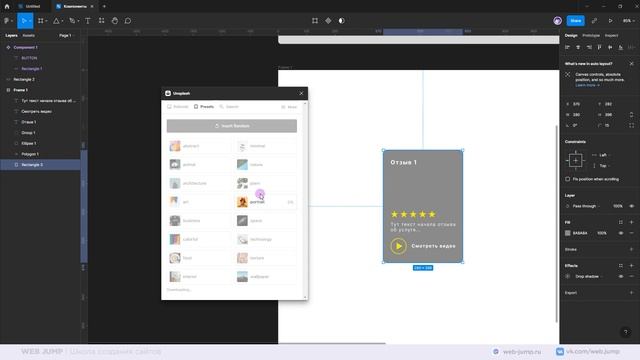
Task: Add a stroke with plus icon
Action: point(631,249)
